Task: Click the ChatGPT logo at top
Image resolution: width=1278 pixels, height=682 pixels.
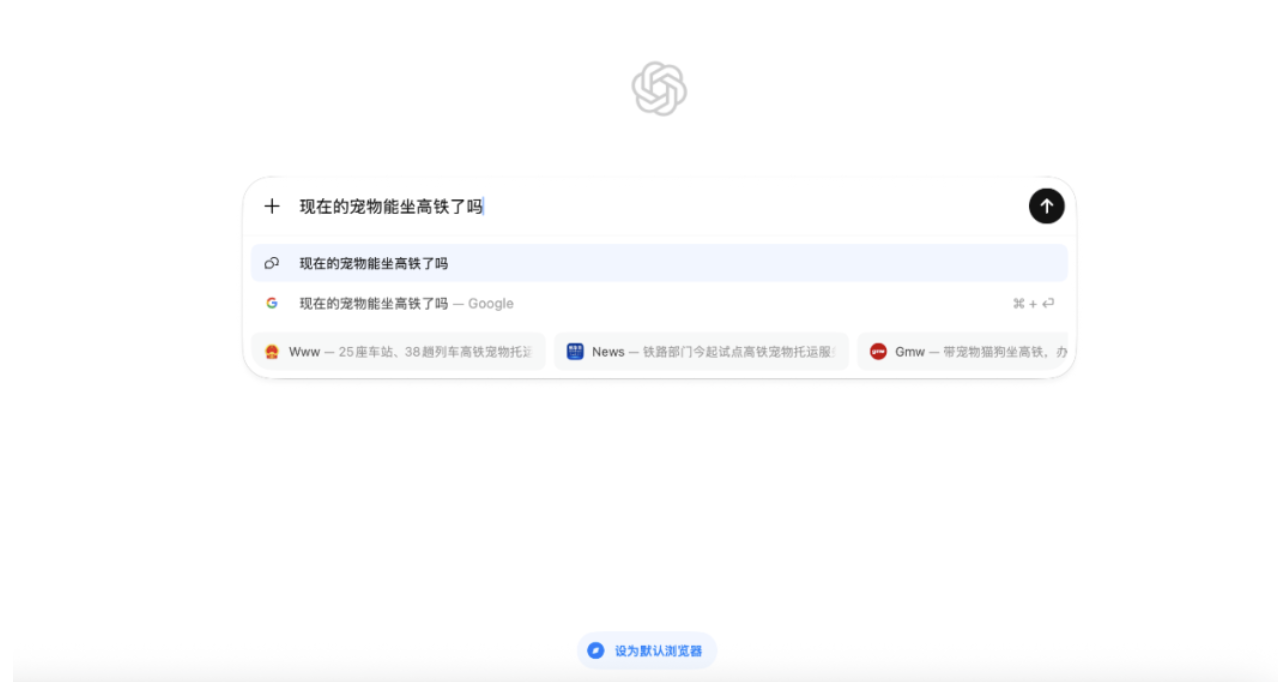Action: pos(659,89)
